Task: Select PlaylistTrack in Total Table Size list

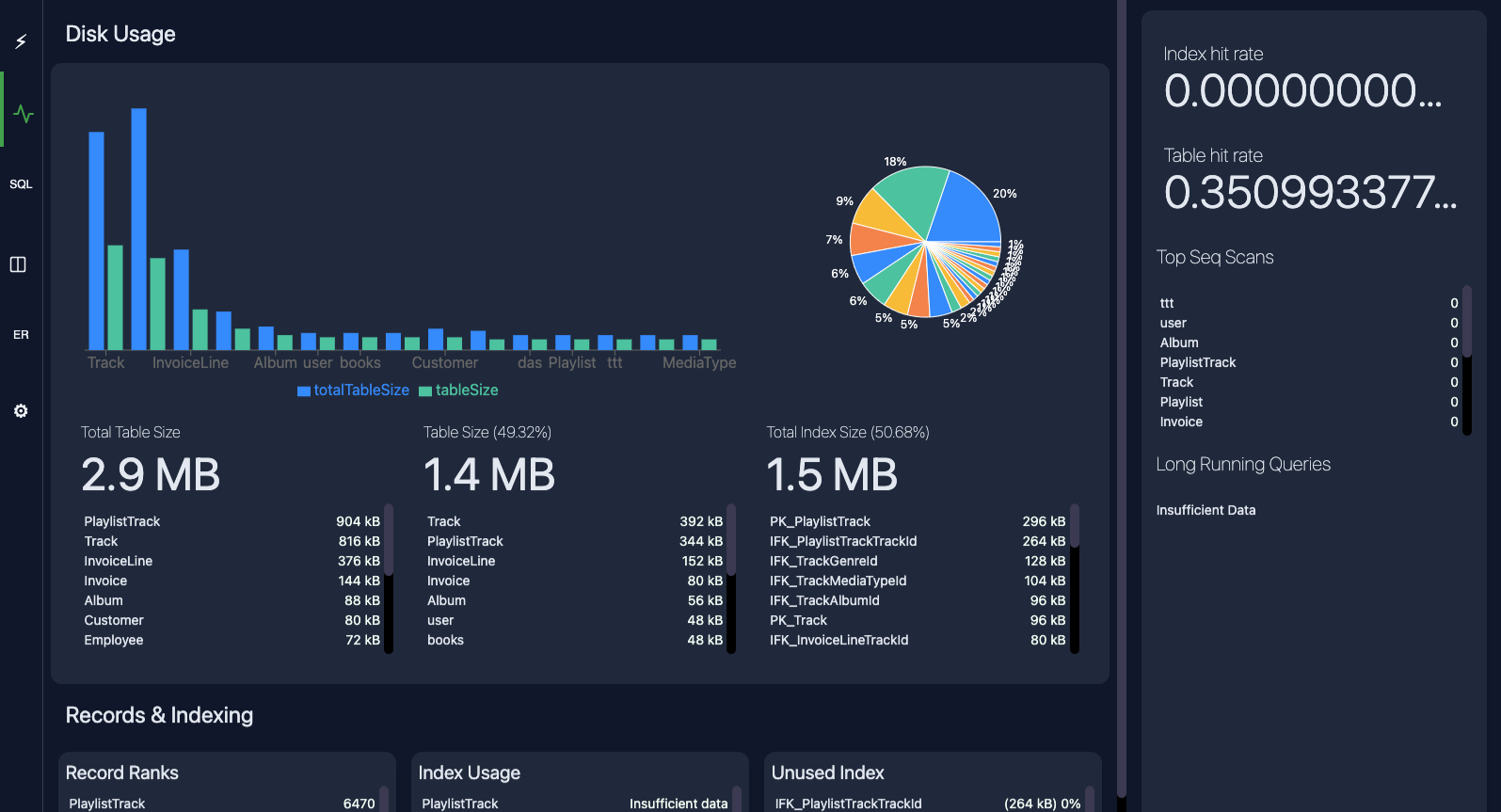Action: click(122, 521)
